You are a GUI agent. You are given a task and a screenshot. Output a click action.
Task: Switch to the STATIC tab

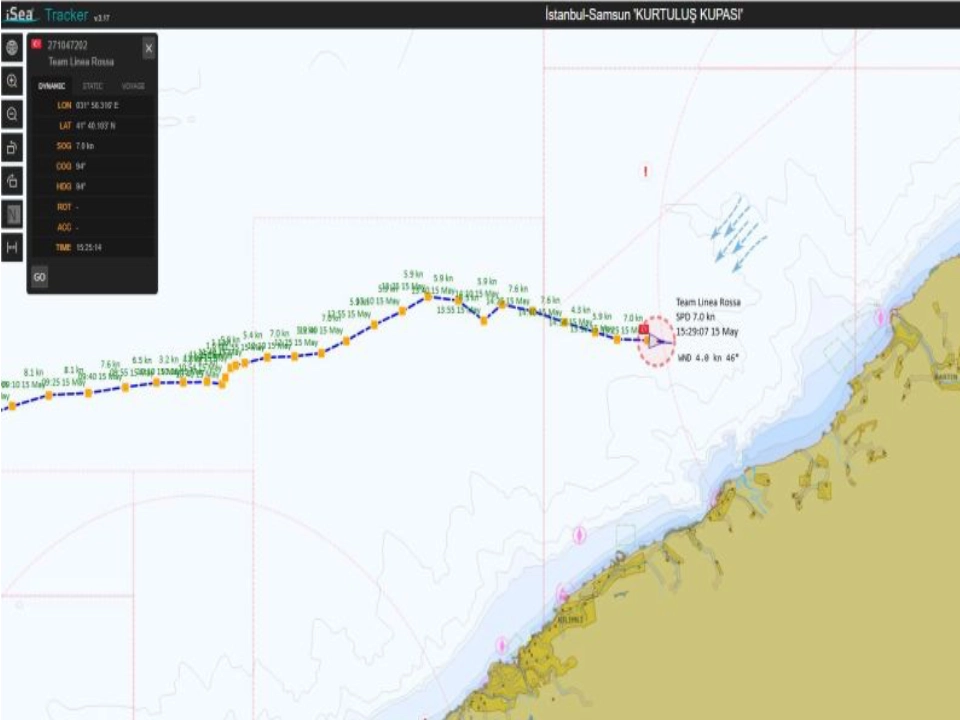click(92, 86)
